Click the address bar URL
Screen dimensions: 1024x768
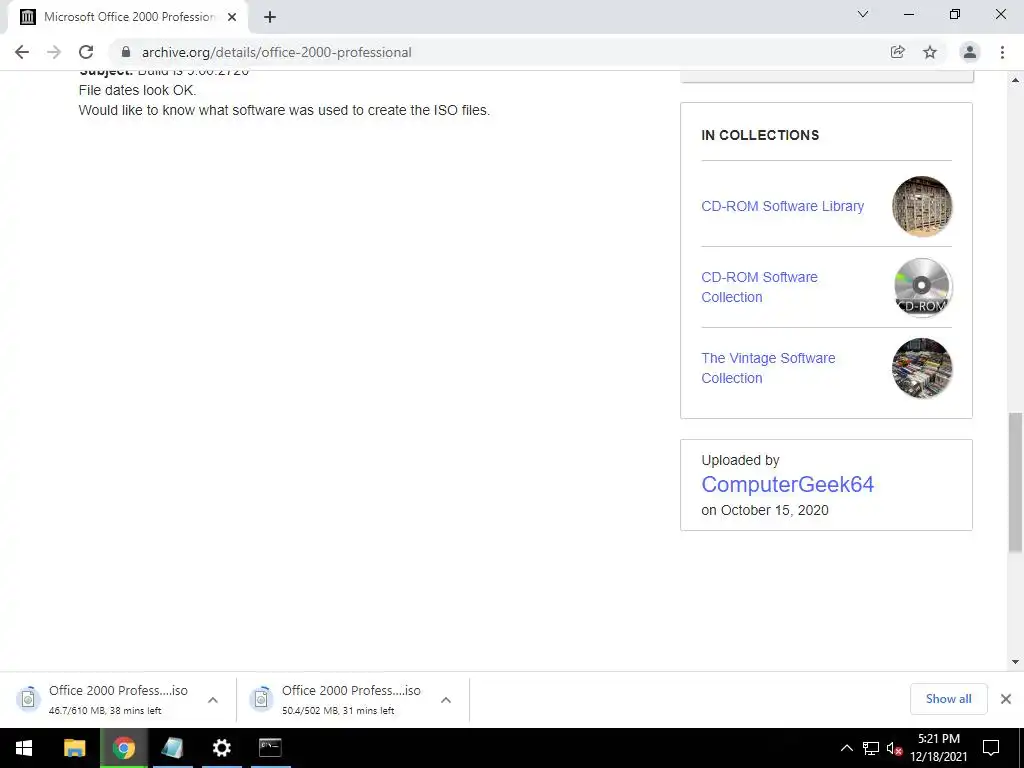(x=277, y=52)
